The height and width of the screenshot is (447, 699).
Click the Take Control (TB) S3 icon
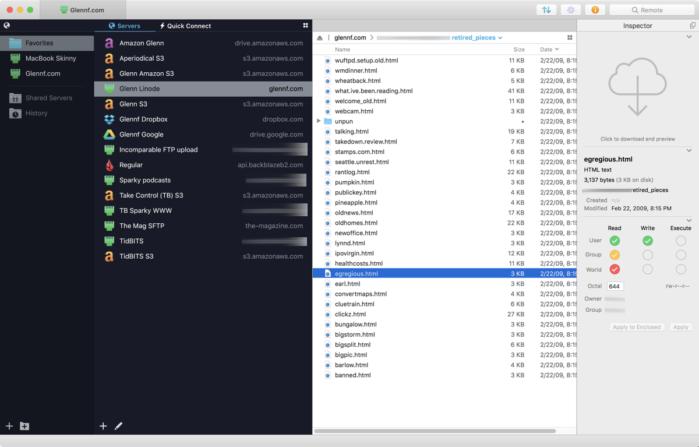tap(109, 195)
